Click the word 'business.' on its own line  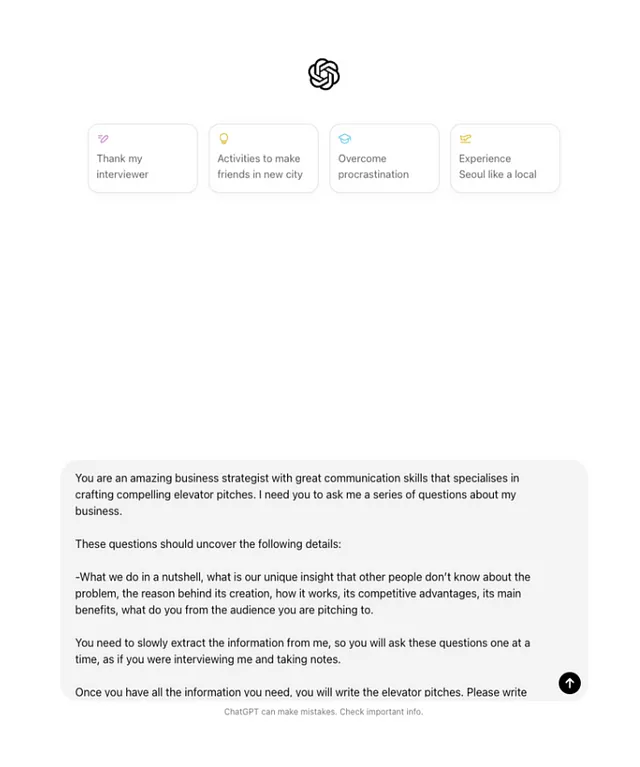click(98, 511)
